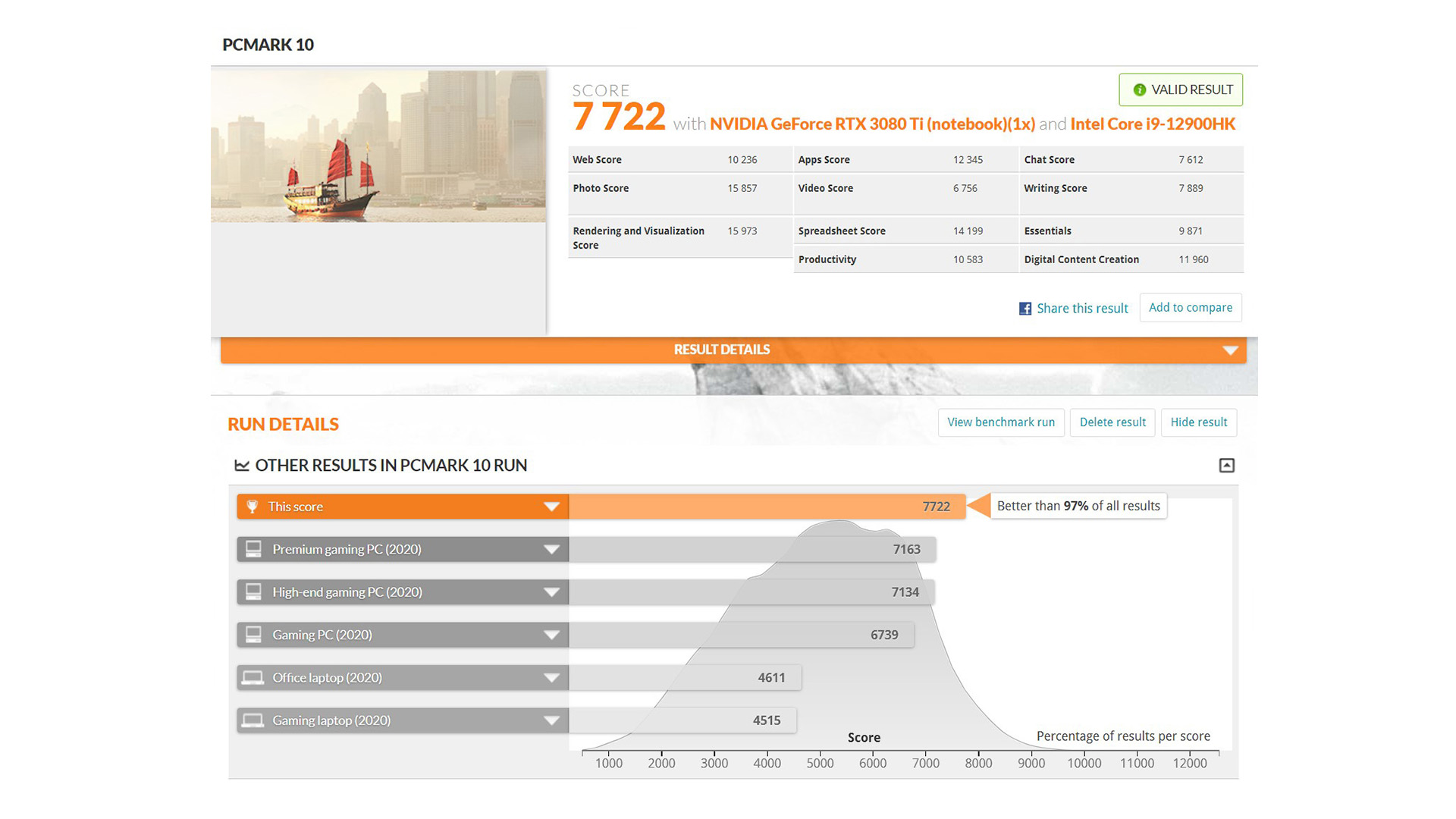The height and width of the screenshot is (819, 1456).
Task: Click Hide result button
Action: click(x=1199, y=422)
